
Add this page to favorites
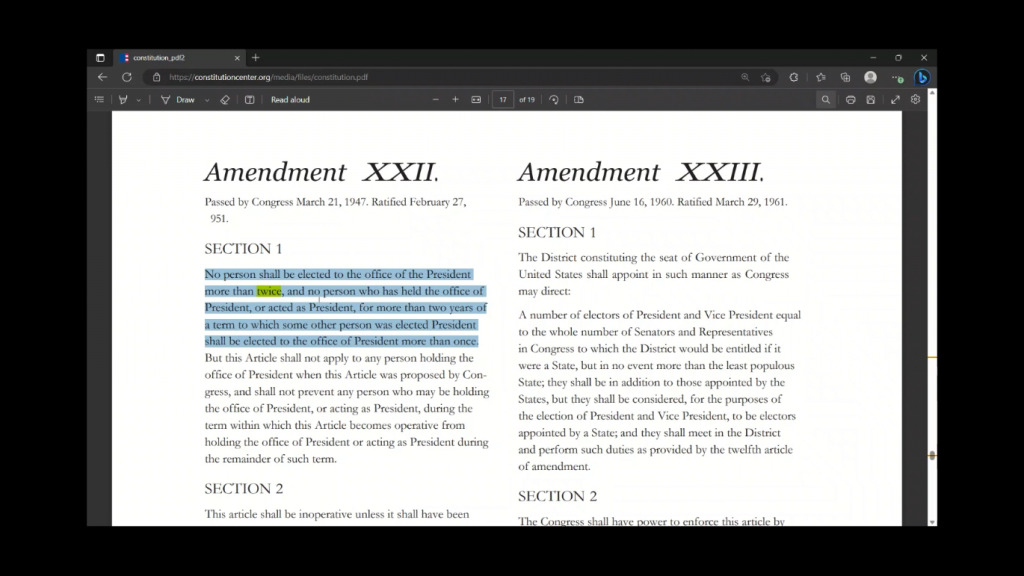click(x=766, y=77)
